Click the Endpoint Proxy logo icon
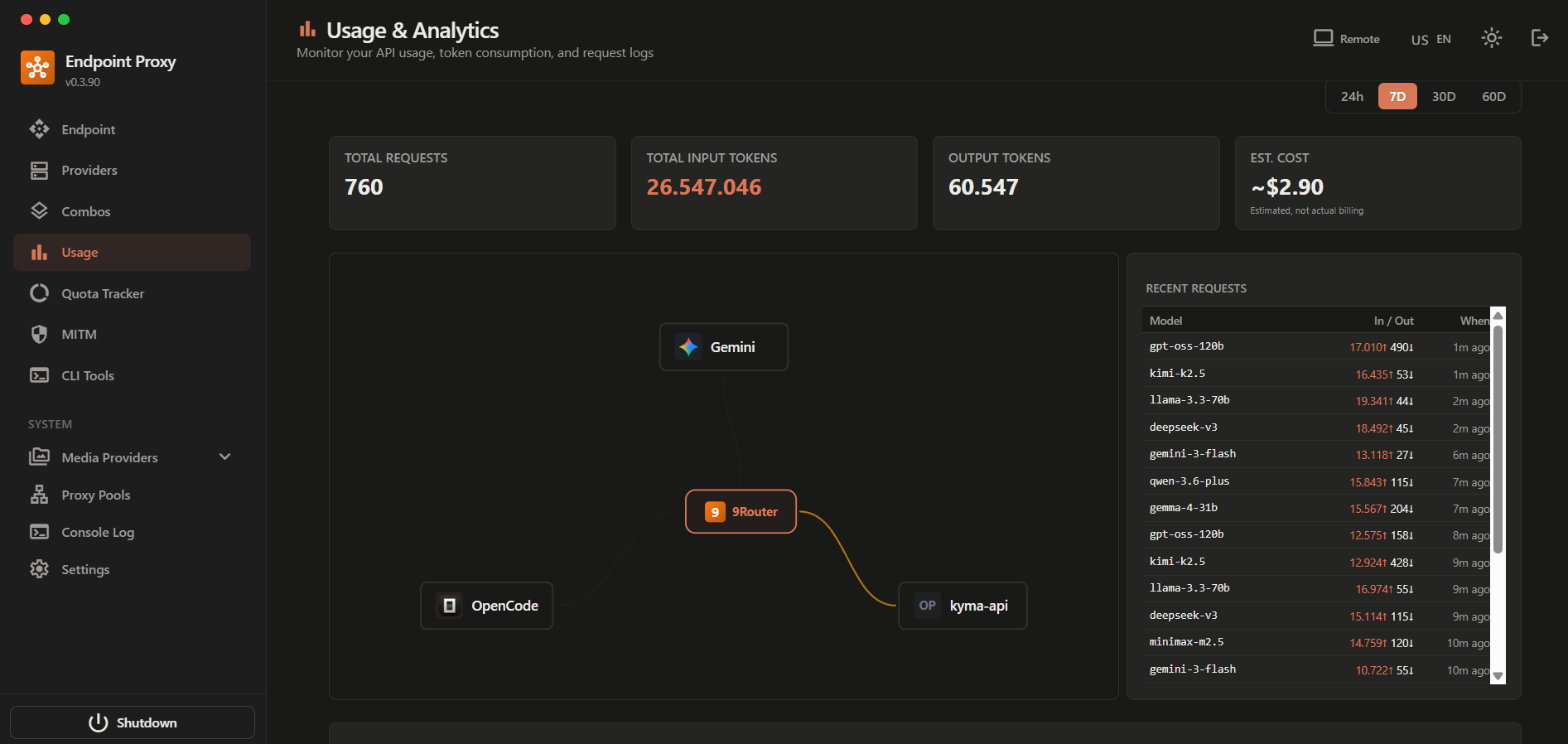 click(x=37, y=68)
